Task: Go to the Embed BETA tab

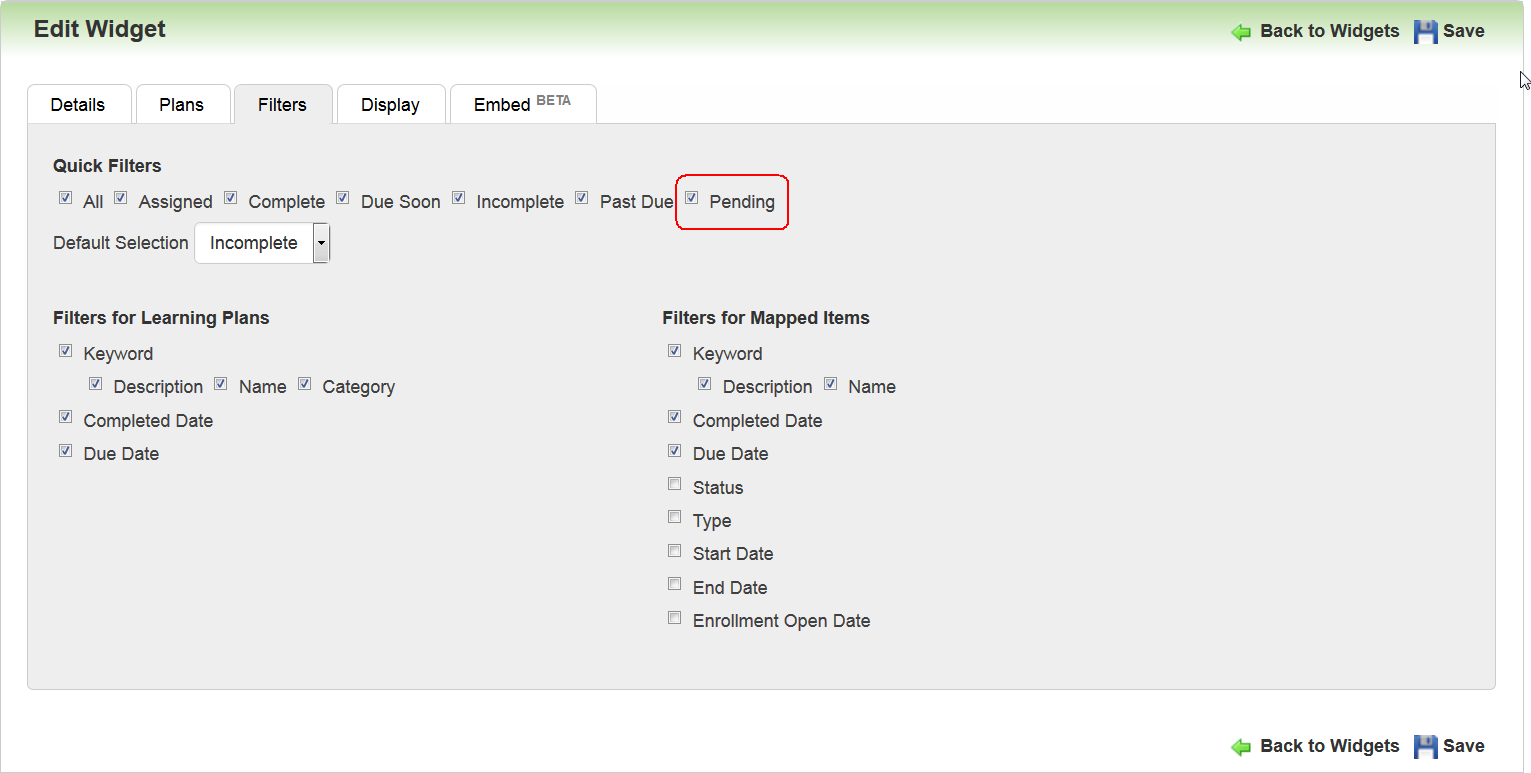Action: coord(522,105)
